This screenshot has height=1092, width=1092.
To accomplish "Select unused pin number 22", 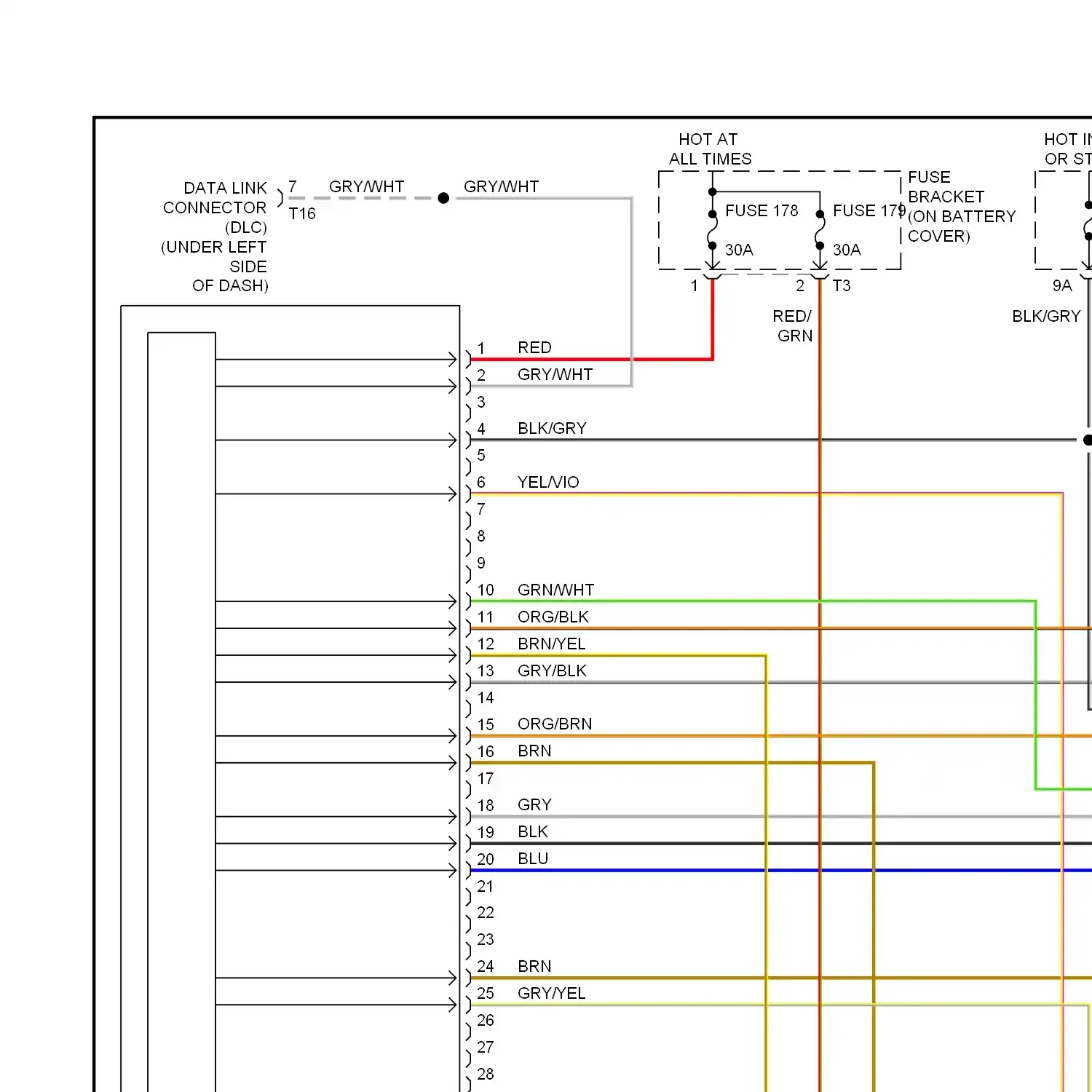I will pyautogui.click(x=486, y=912).
